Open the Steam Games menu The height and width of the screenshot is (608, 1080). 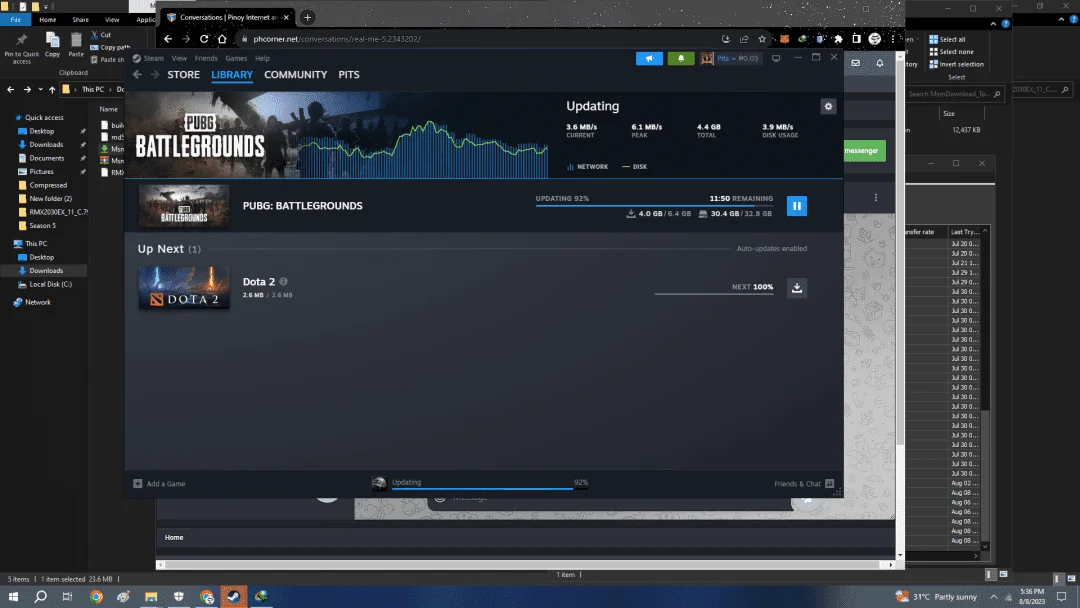click(x=236, y=59)
